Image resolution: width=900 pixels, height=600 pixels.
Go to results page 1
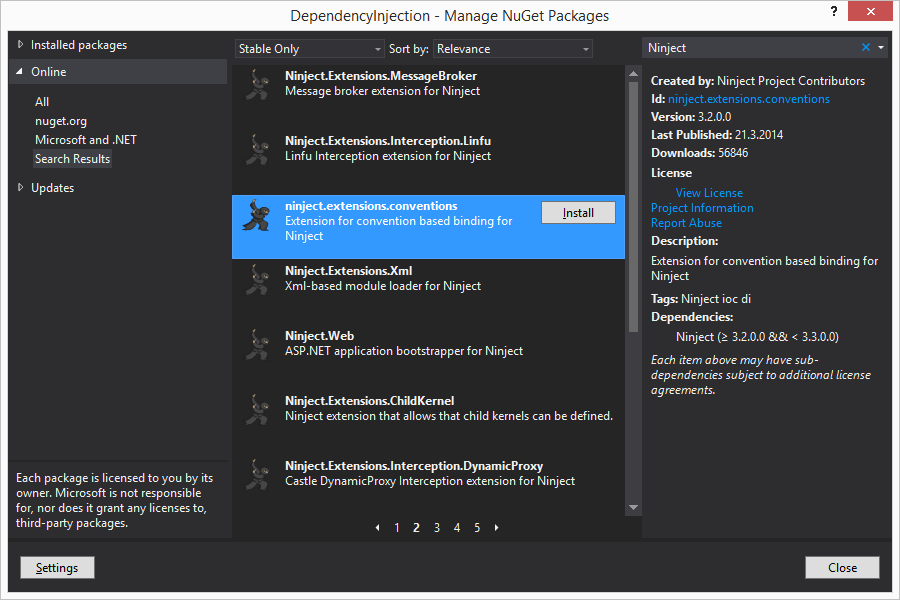[397, 528]
